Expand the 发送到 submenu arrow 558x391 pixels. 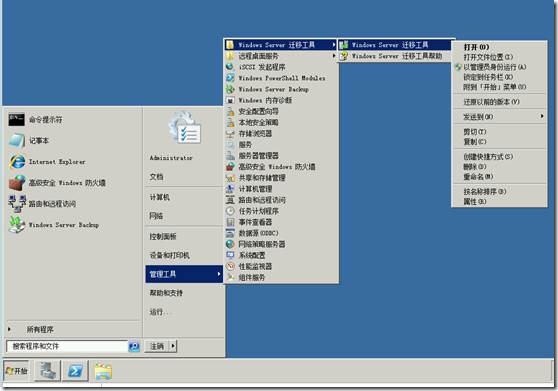(542, 116)
